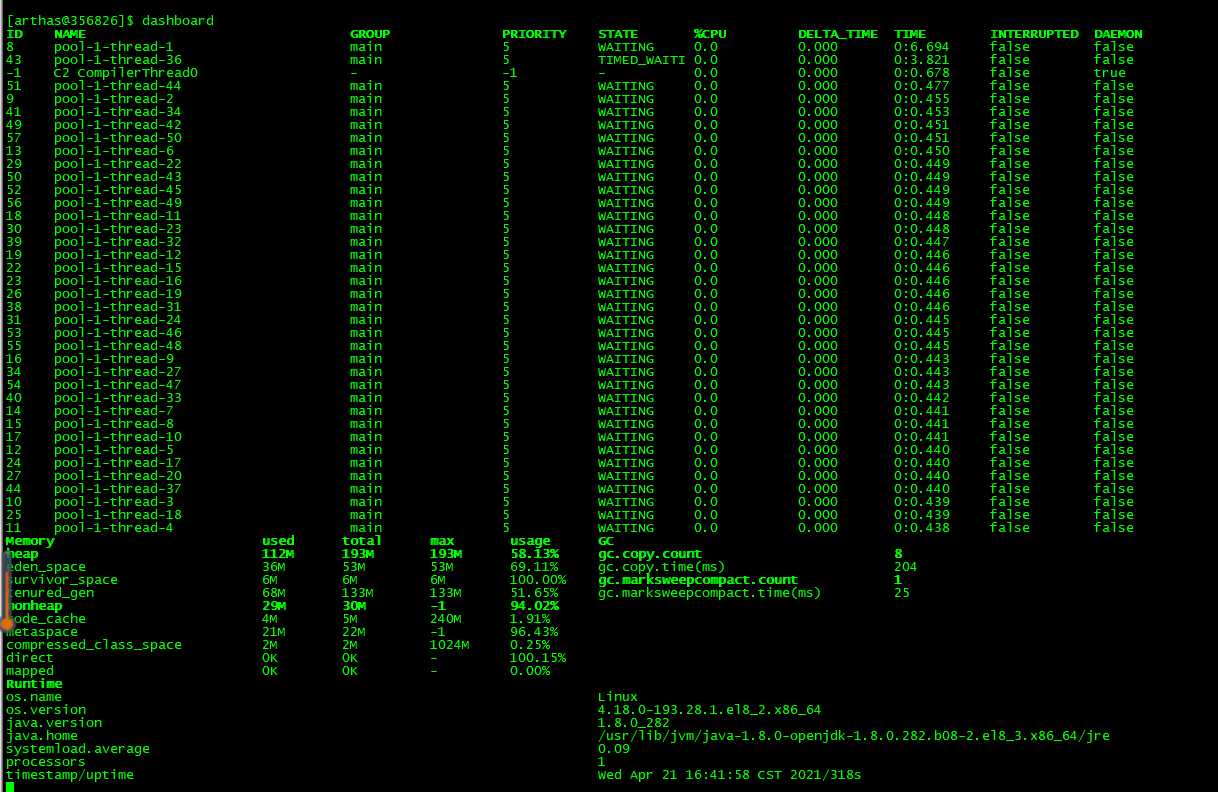Click the time value 0:0.447
Viewport: 1218px width, 792px height.
pyautogui.click(x=922, y=242)
